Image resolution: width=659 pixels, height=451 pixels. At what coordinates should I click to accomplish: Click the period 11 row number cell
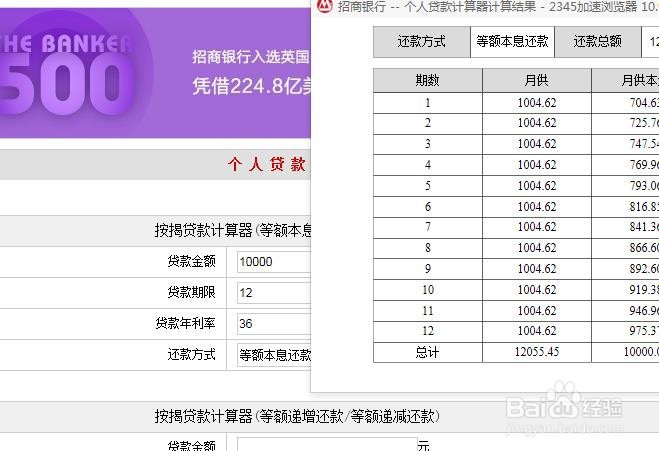tap(427, 311)
